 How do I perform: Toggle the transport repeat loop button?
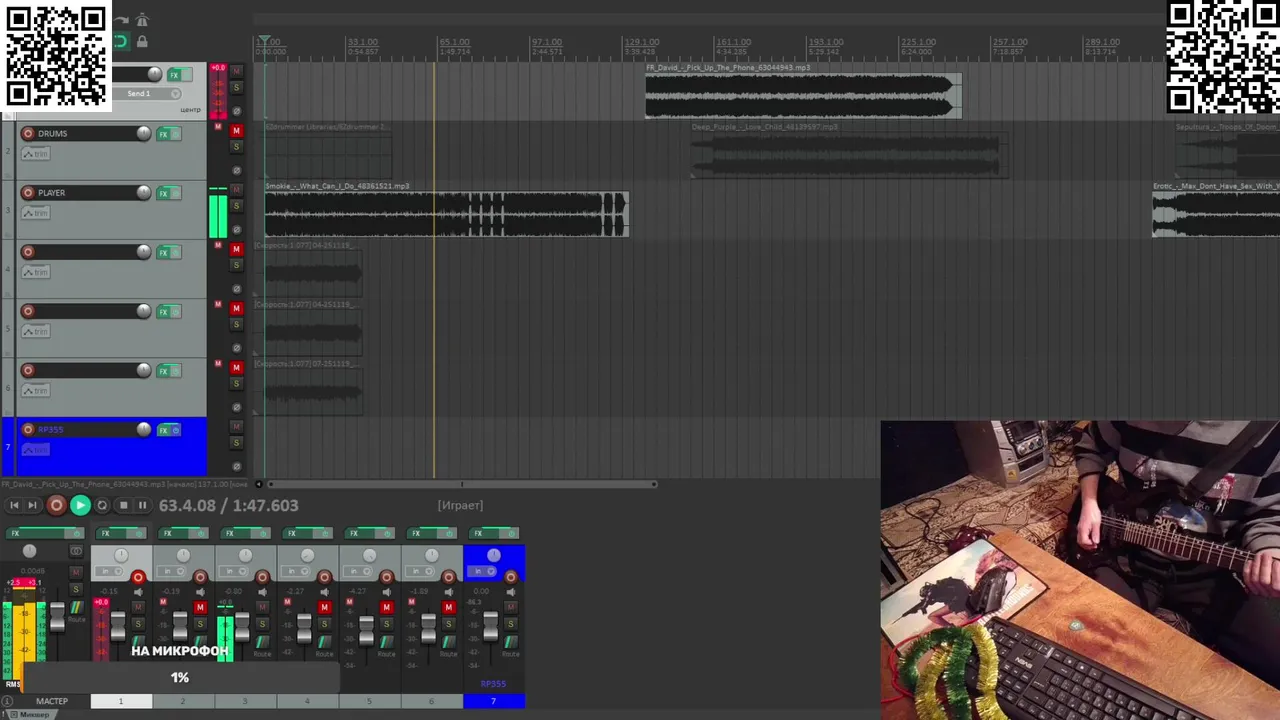[102, 506]
